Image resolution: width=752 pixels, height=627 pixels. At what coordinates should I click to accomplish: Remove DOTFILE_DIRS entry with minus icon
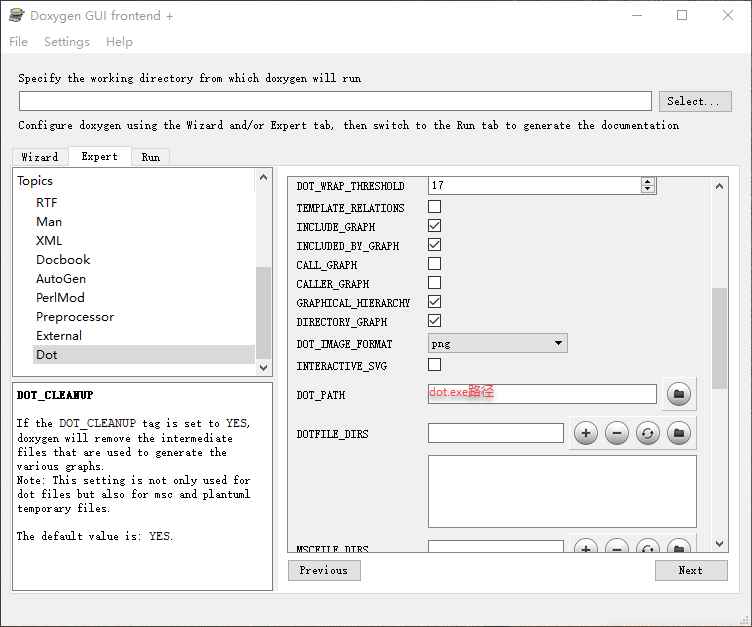point(617,433)
